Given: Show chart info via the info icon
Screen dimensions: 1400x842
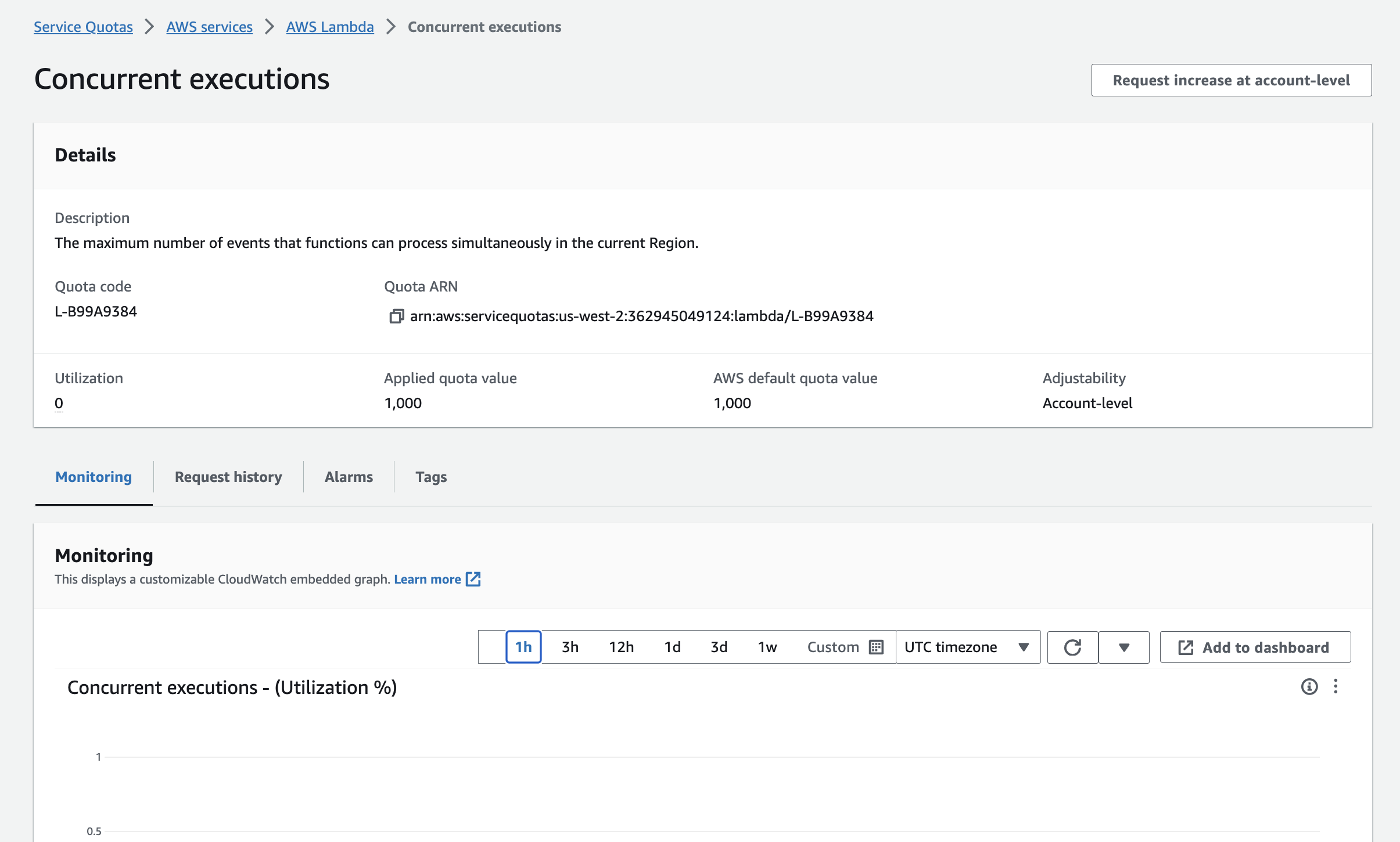Looking at the screenshot, I should tap(1309, 687).
